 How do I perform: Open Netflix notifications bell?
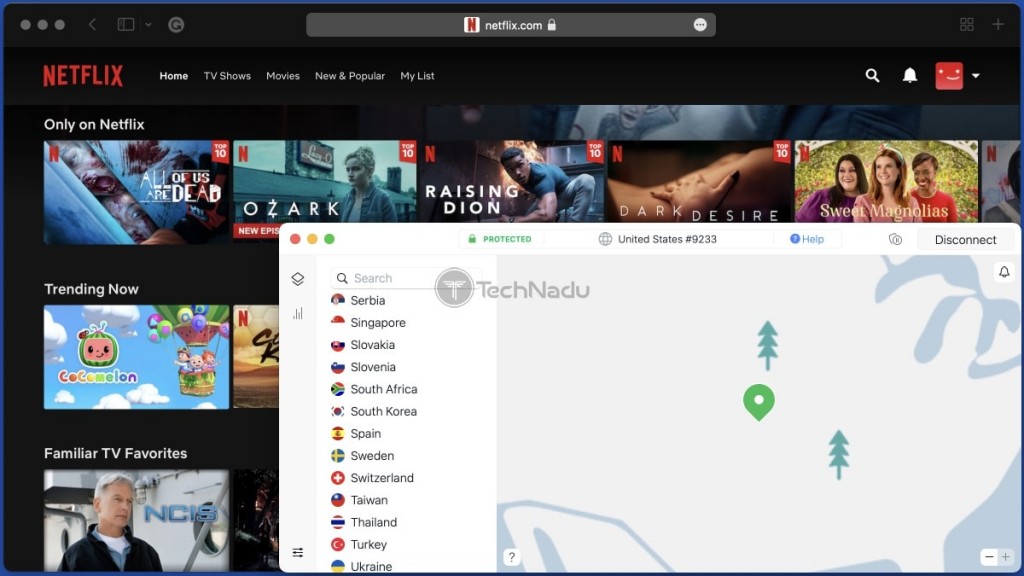pos(910,76)
